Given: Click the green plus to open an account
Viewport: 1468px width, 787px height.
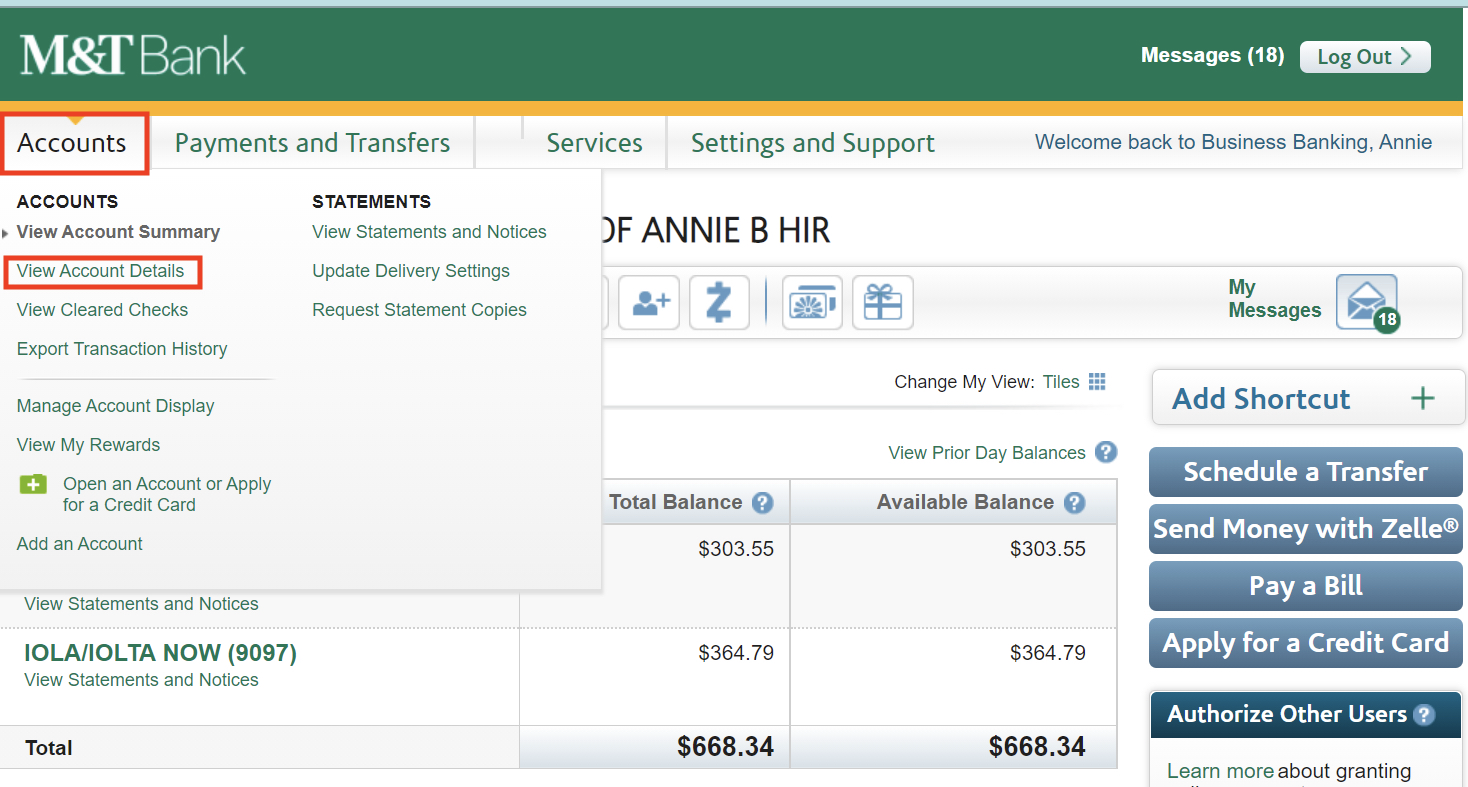Looking at the screenshot, I should (33, 483).
